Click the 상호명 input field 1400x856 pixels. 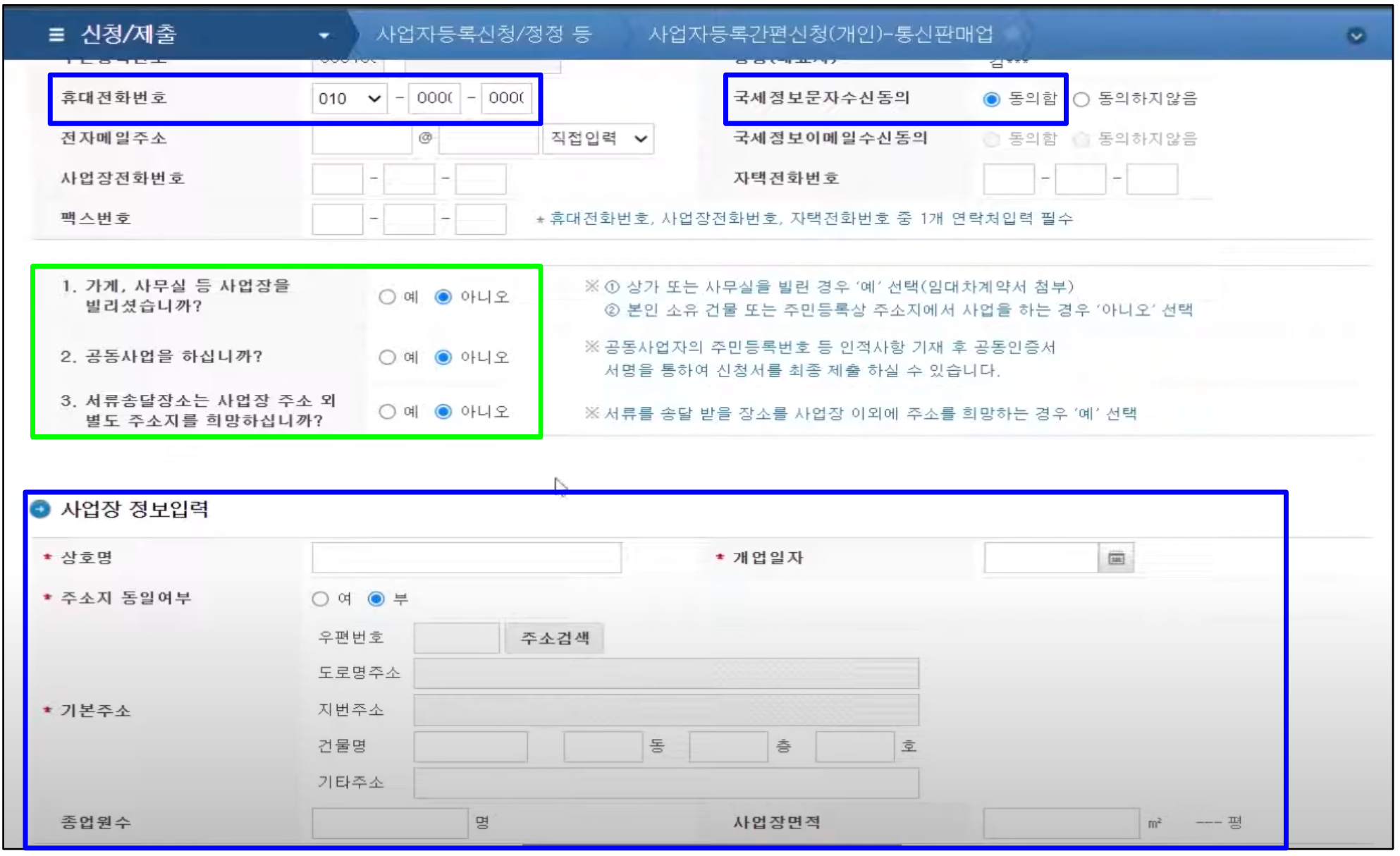click(466, 558)
